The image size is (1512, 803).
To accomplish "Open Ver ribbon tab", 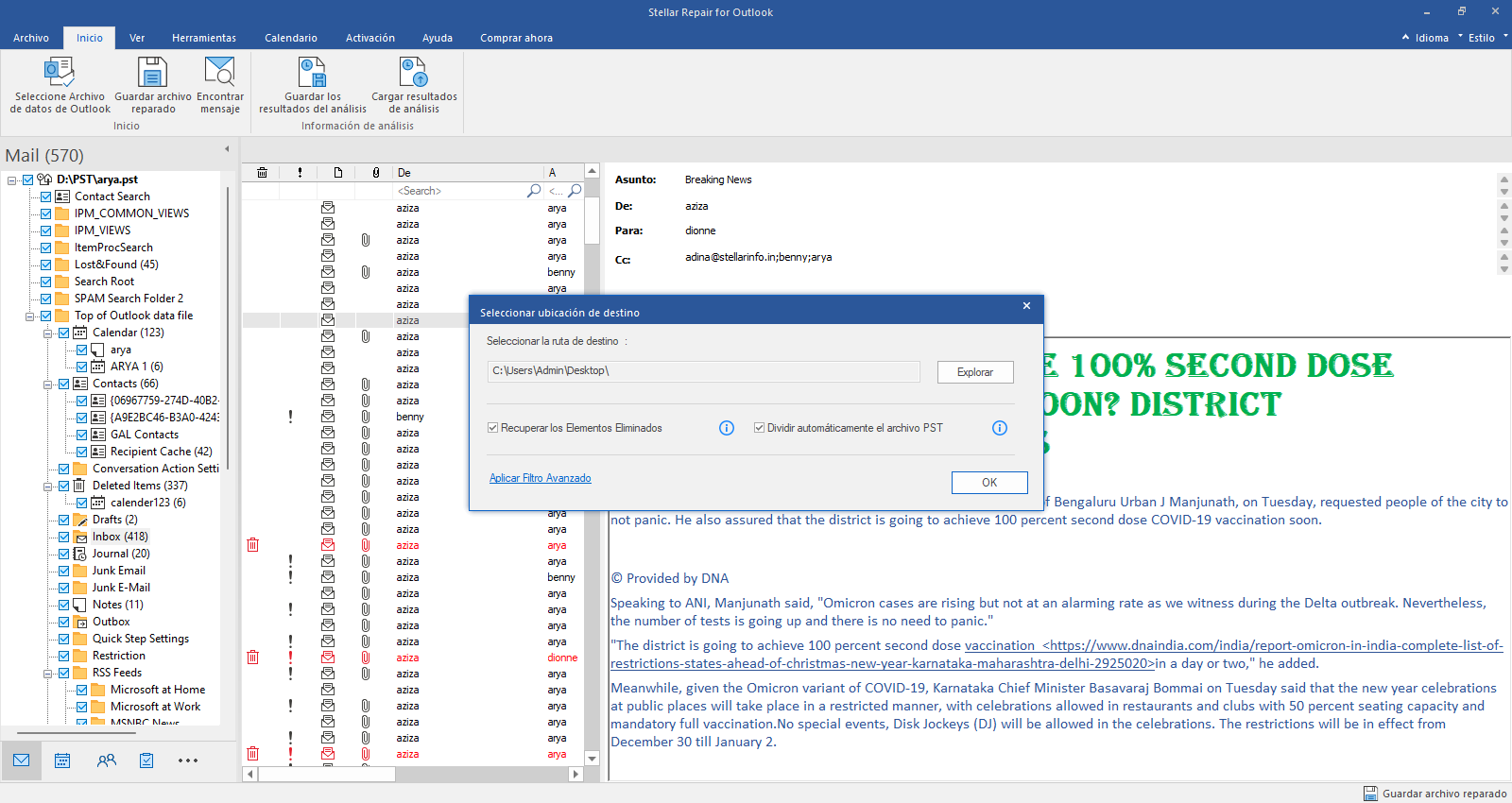I will pyautogui.click(x=137, y=38).
